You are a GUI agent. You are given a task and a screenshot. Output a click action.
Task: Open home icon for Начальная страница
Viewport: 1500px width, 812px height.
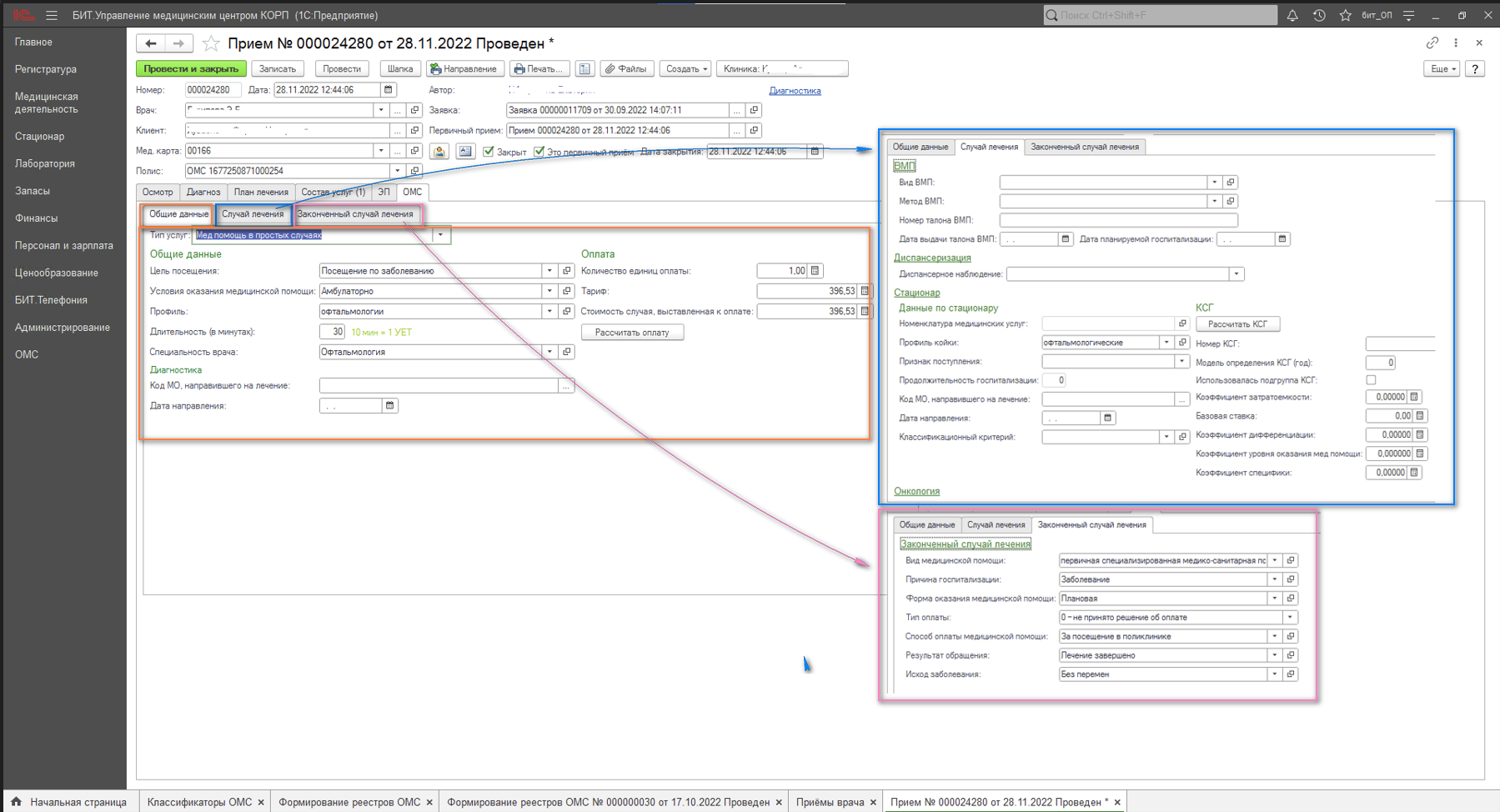pyautogui.click(x=16, y=801)
